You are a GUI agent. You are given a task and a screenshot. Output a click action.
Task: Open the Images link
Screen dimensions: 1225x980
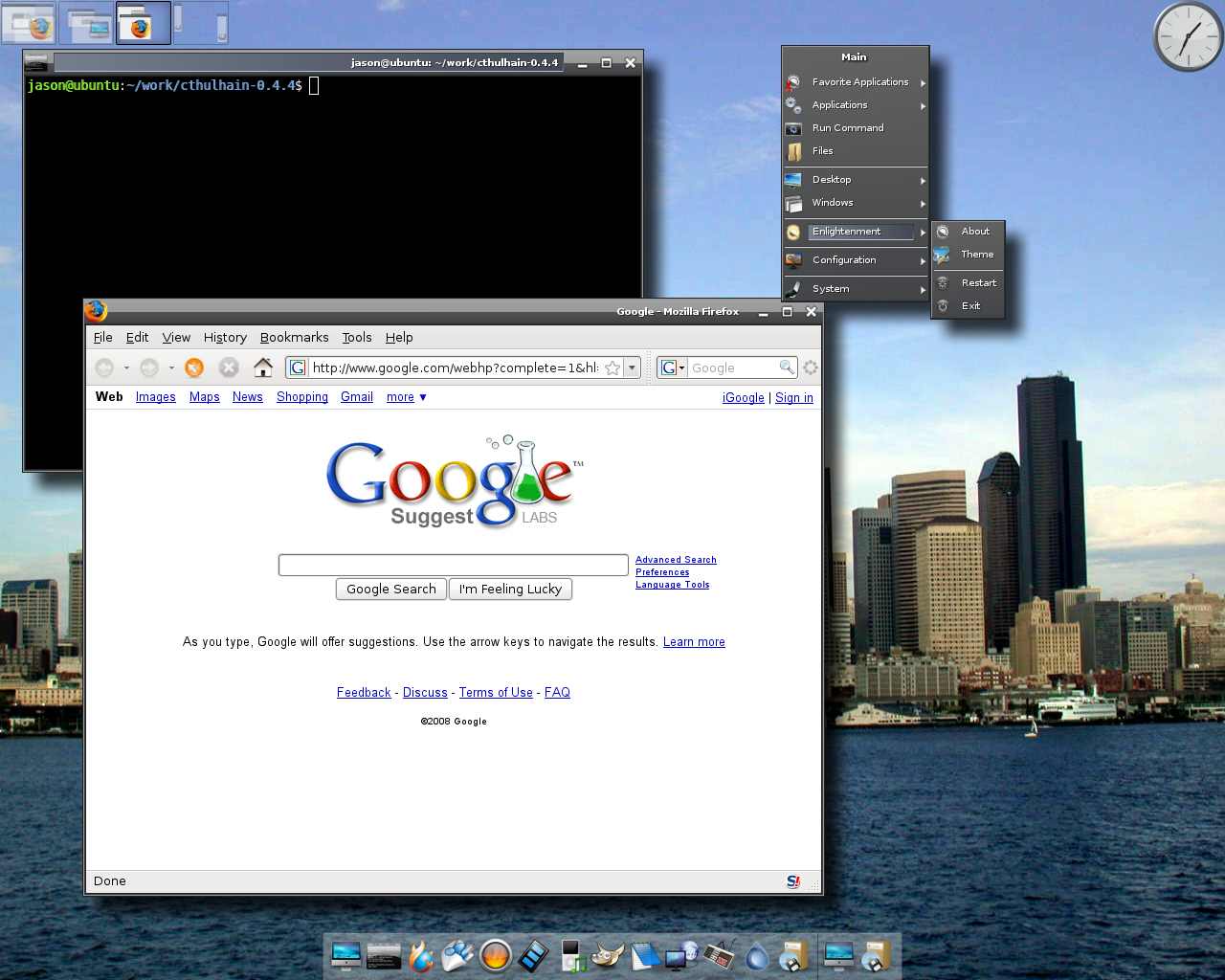click(155, 397)
